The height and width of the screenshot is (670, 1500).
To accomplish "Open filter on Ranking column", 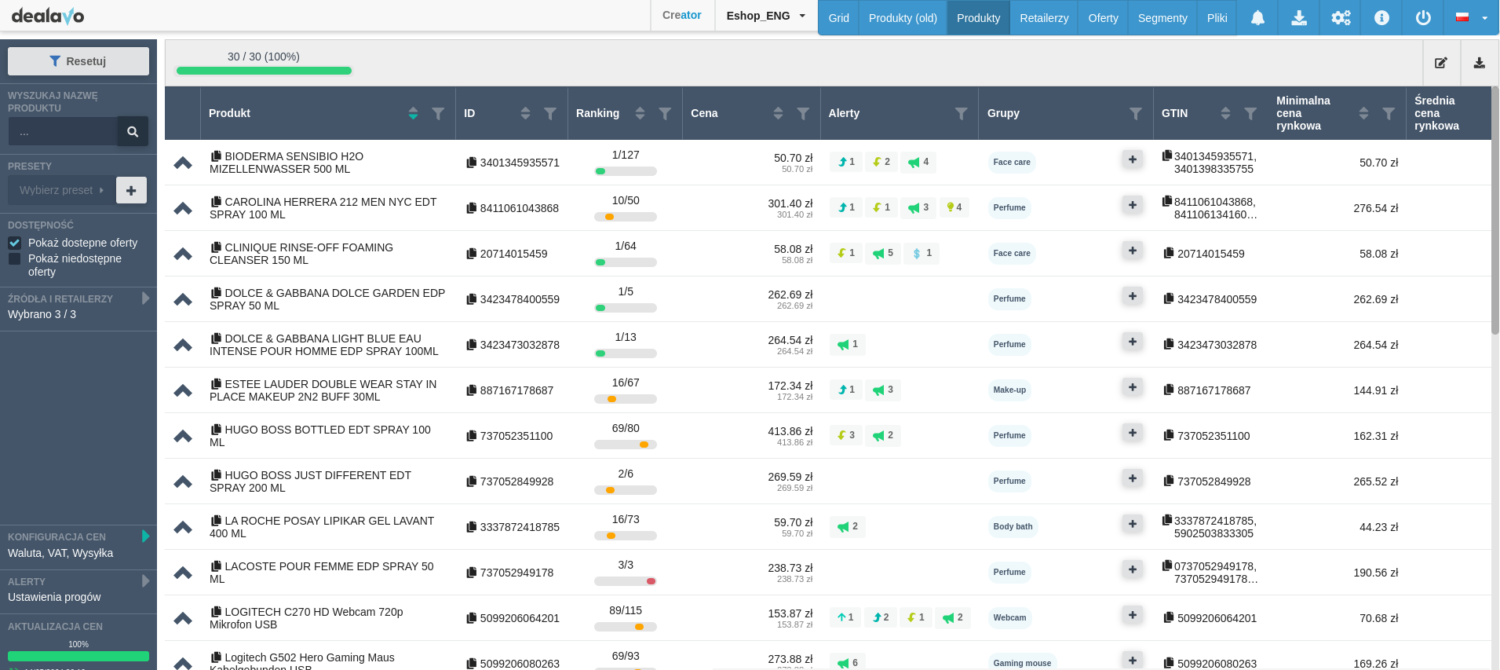I will point(665,114).
